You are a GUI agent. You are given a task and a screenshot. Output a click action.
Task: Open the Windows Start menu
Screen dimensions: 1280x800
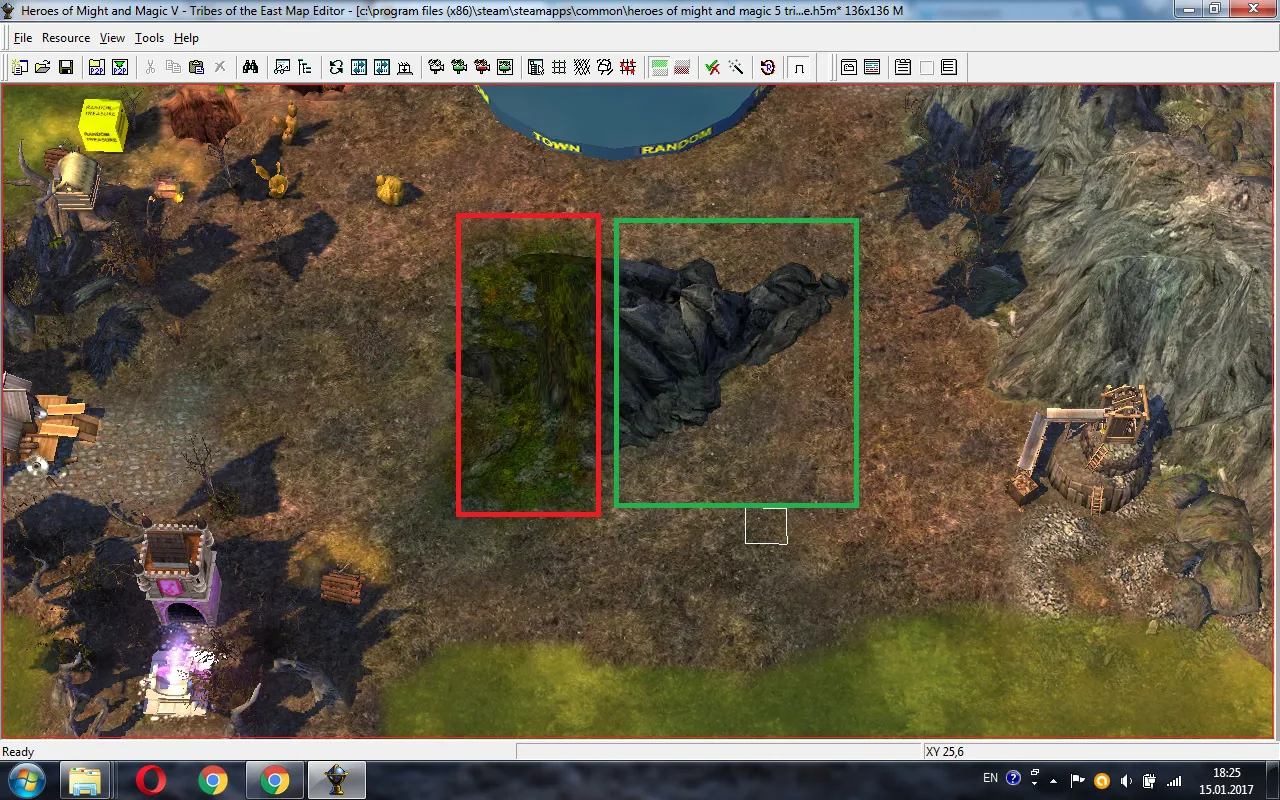[x=27, y=780]
